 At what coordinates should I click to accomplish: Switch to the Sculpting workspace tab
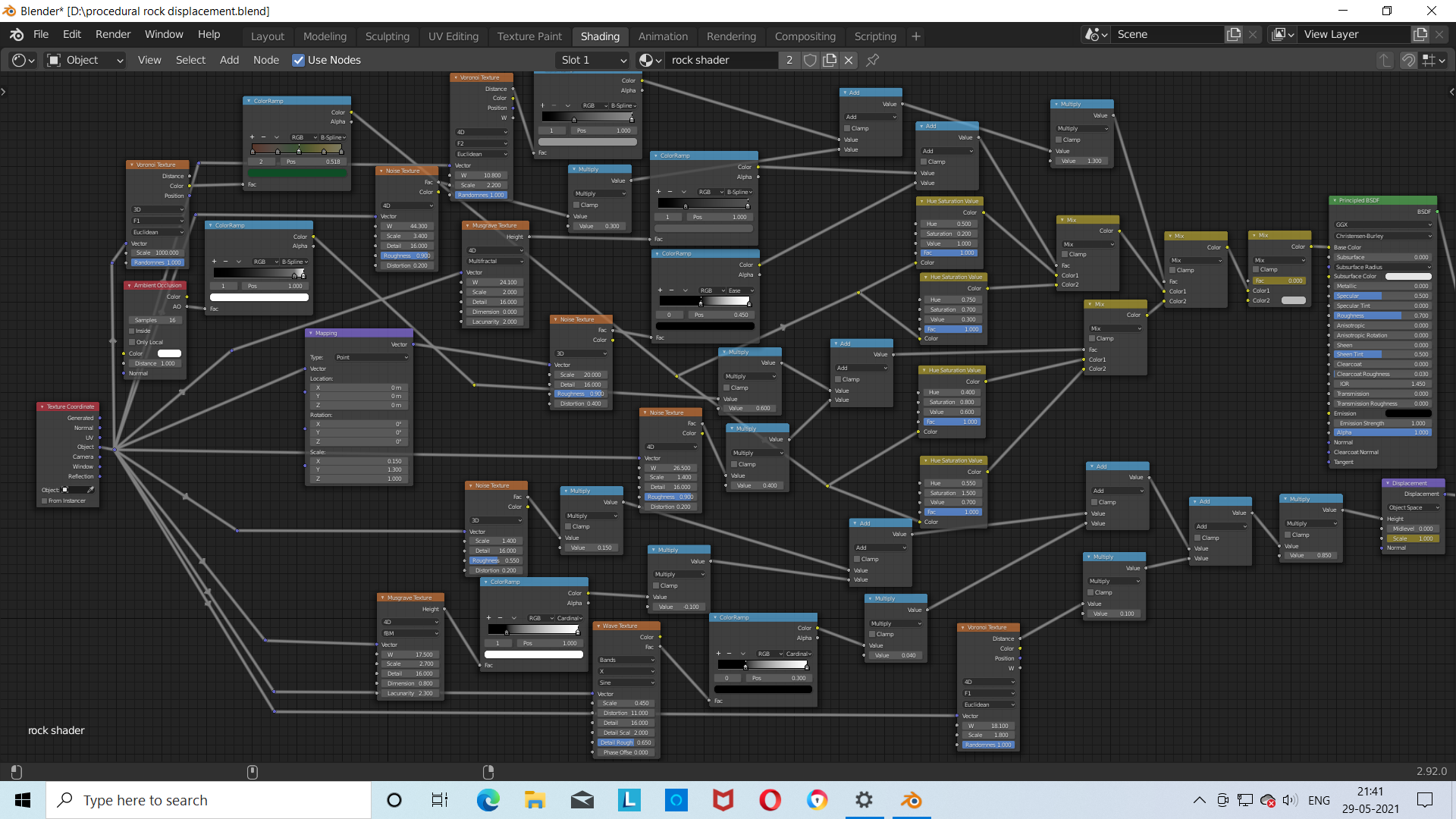point(388,36)
